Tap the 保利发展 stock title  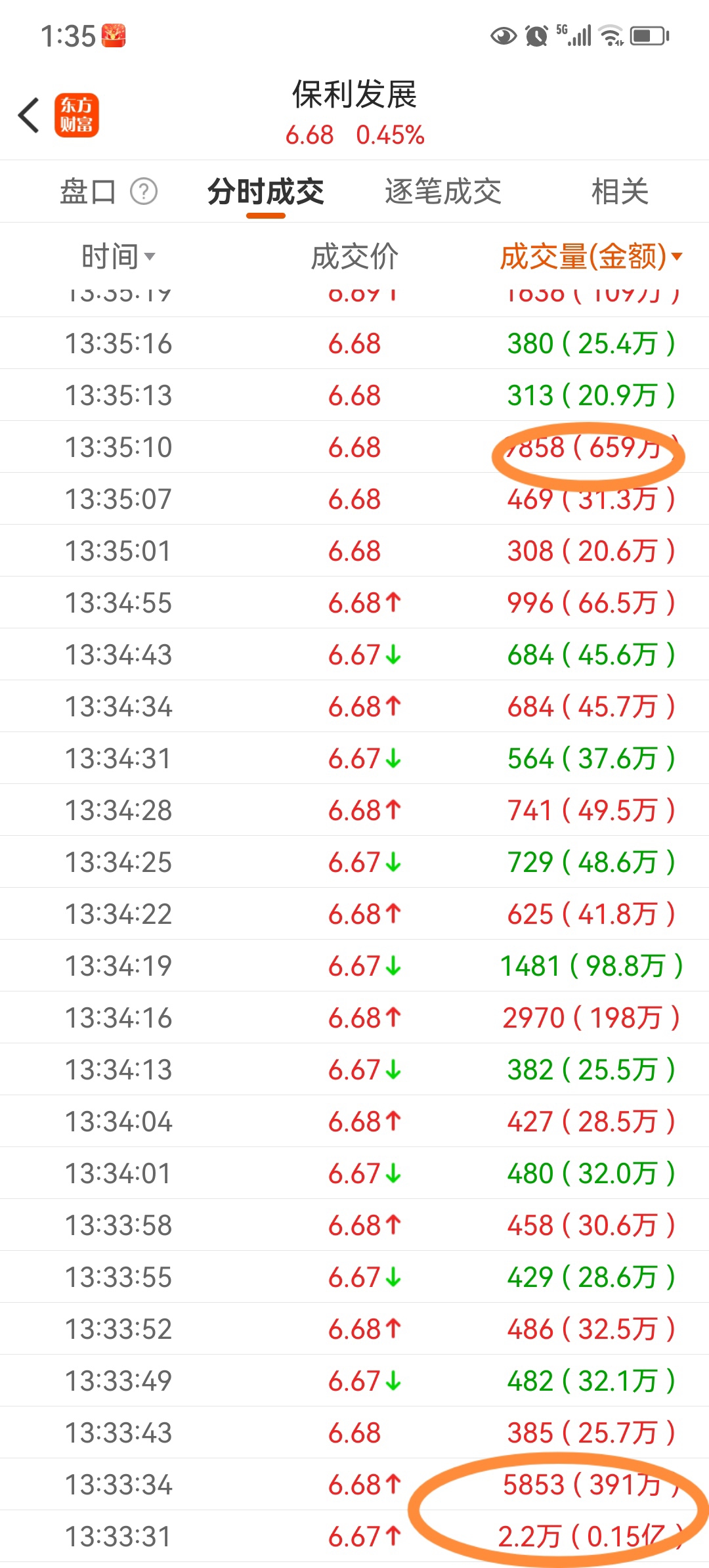tap(354, 95)
